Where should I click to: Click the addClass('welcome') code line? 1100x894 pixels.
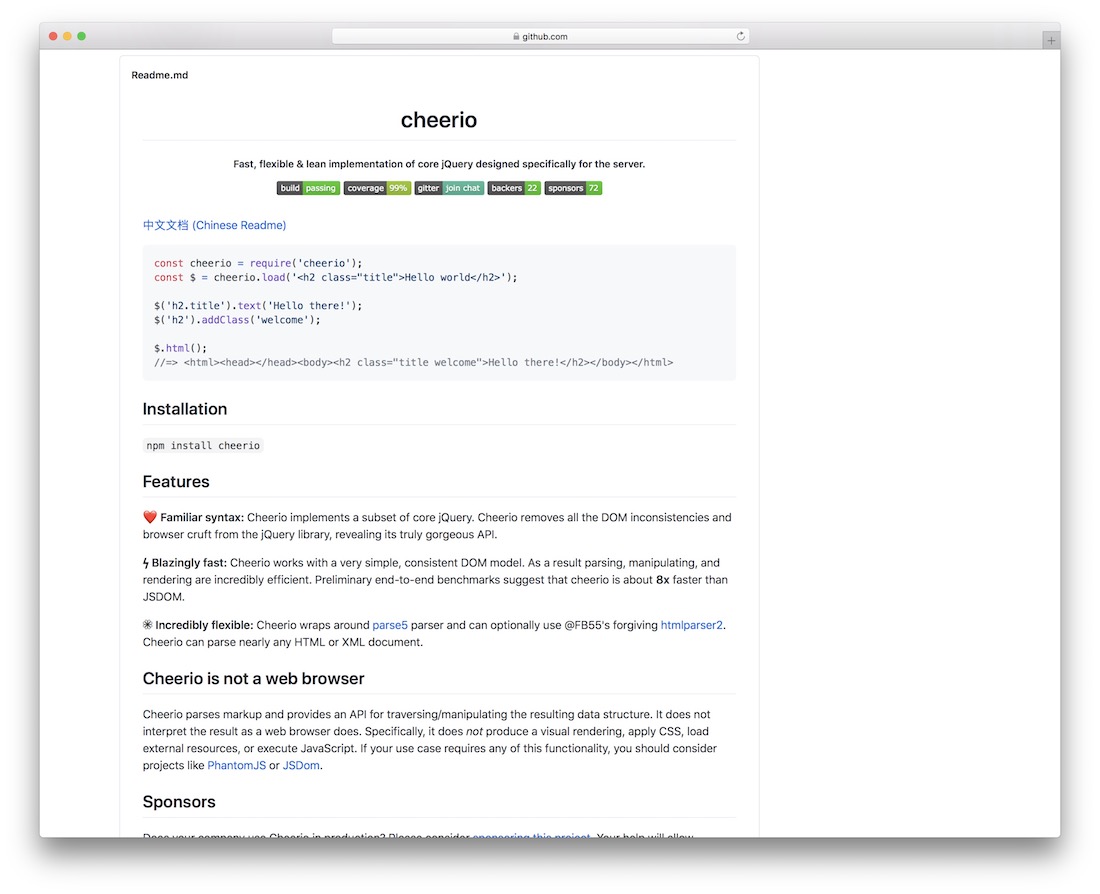click(x=237, y=320)
